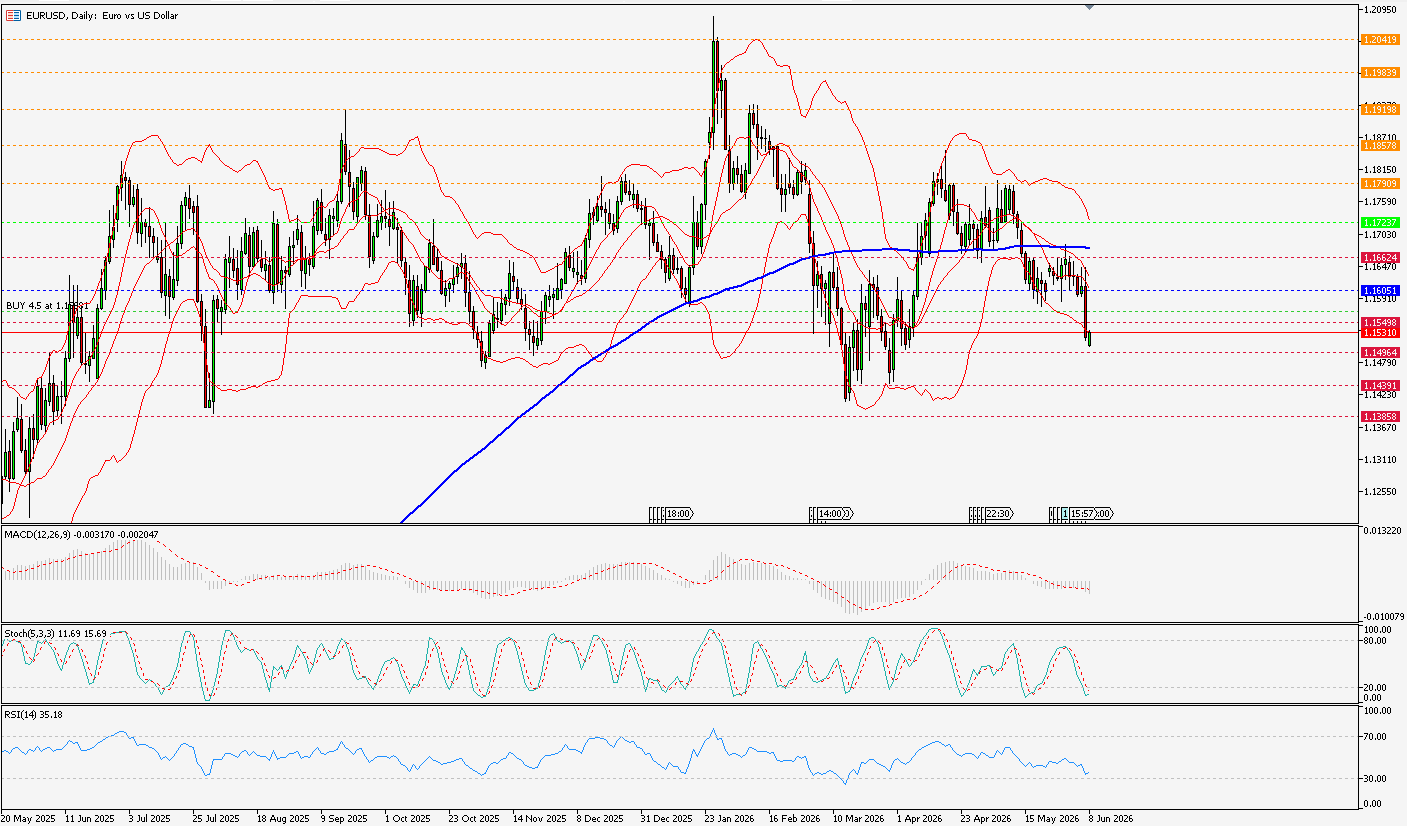Screen dimensions: 1407x826
Task: Click the 9 Sep 2025 date label
Action: (x=343, y=818)
